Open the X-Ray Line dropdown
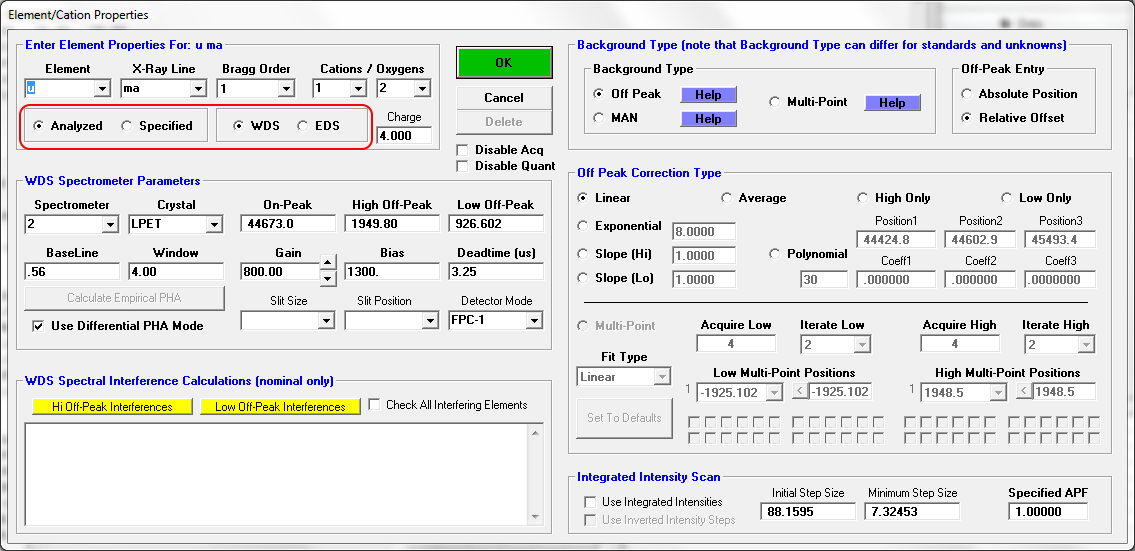This screenshot has width=1135, height=551. [x=198, y=89]
